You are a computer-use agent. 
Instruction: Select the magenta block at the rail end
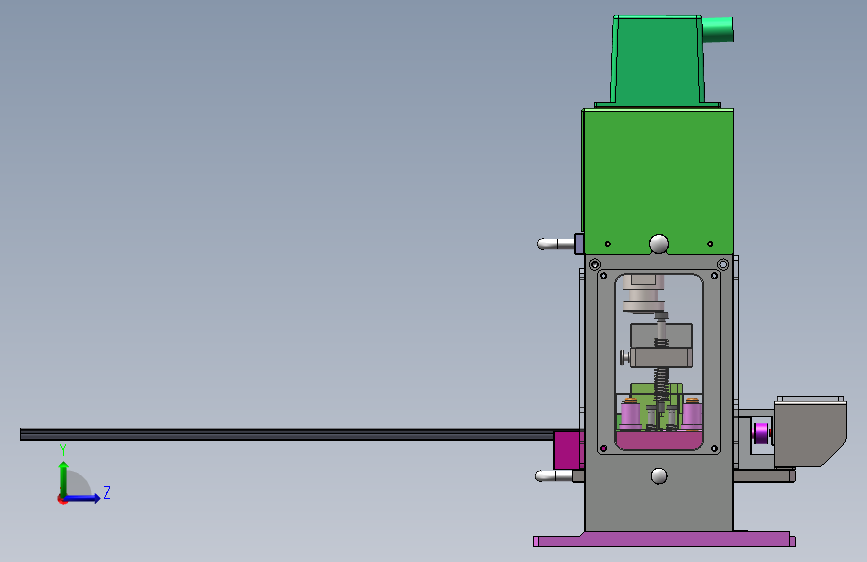pos(568,450)
